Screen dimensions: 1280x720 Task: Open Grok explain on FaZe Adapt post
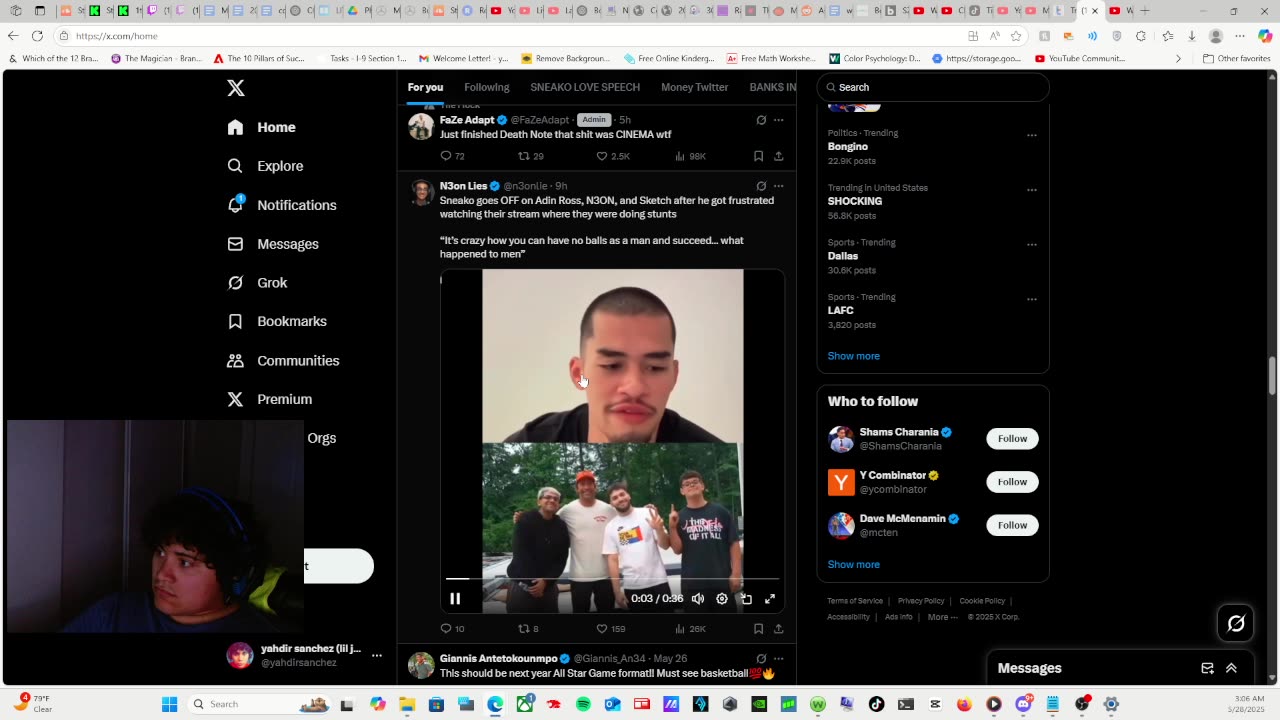click(761, 120)
